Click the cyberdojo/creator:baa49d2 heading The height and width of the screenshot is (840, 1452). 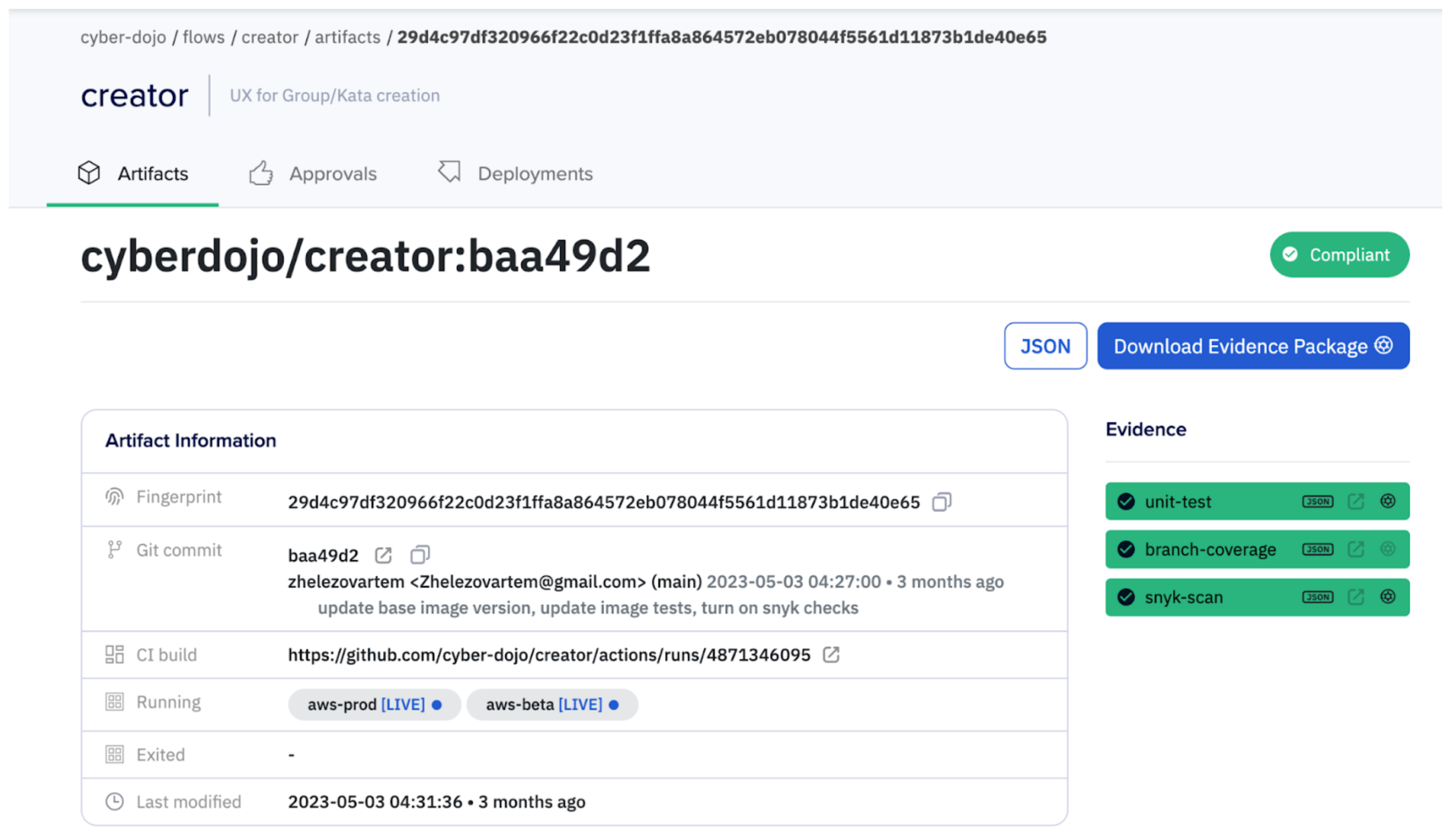pyautogui.click(x=366, y=256)
